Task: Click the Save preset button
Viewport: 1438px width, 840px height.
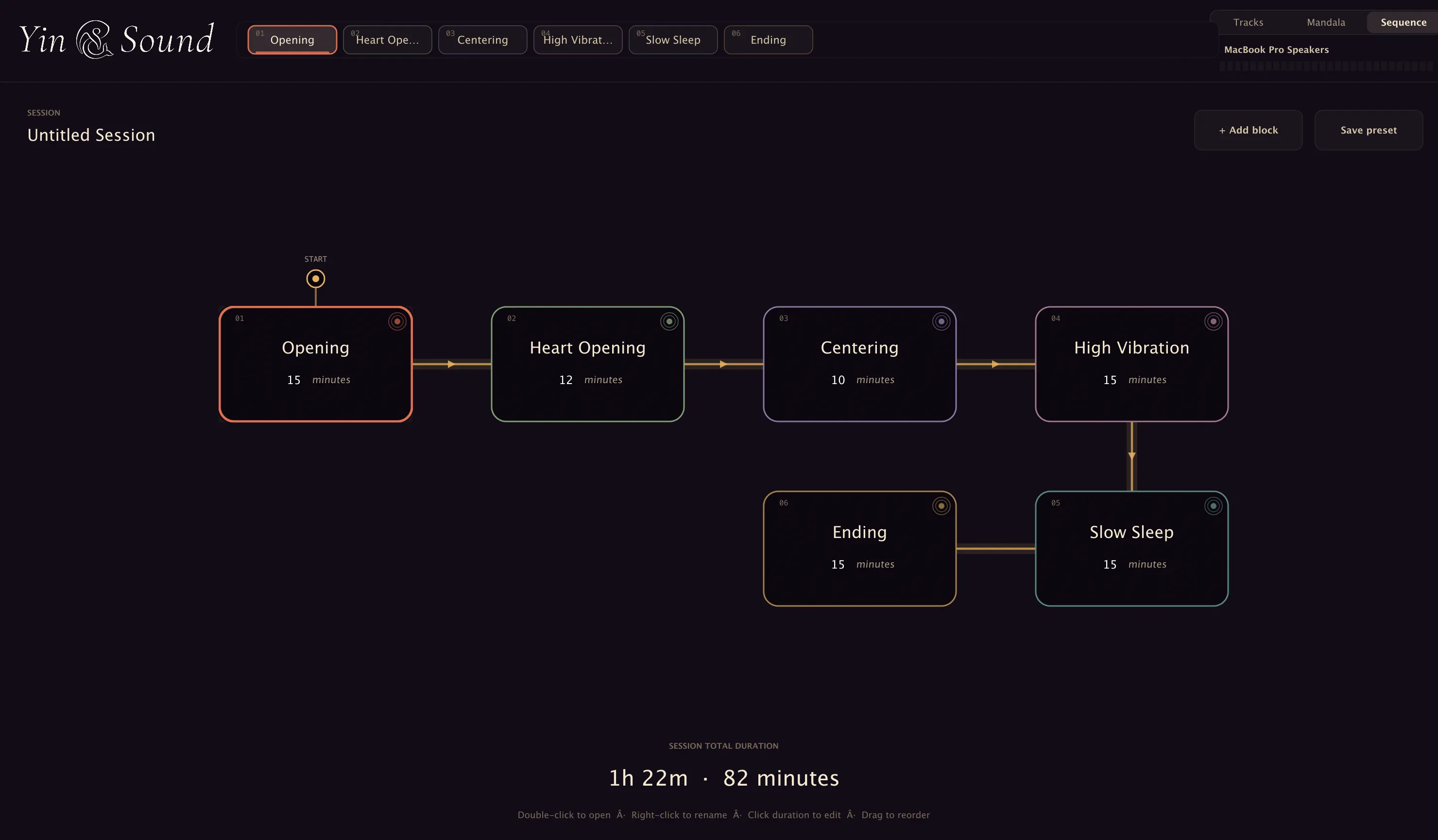Action: 1369,130
